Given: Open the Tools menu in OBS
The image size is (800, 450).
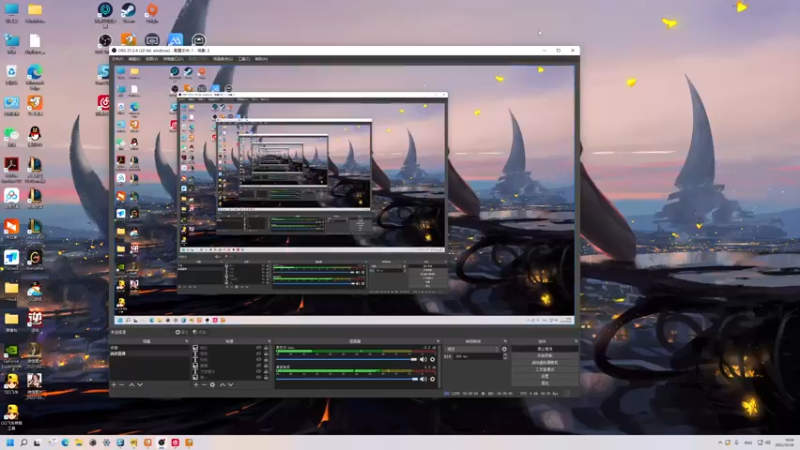Looking at the screenshot, I should pyautogui.click(x=244, y=59).
